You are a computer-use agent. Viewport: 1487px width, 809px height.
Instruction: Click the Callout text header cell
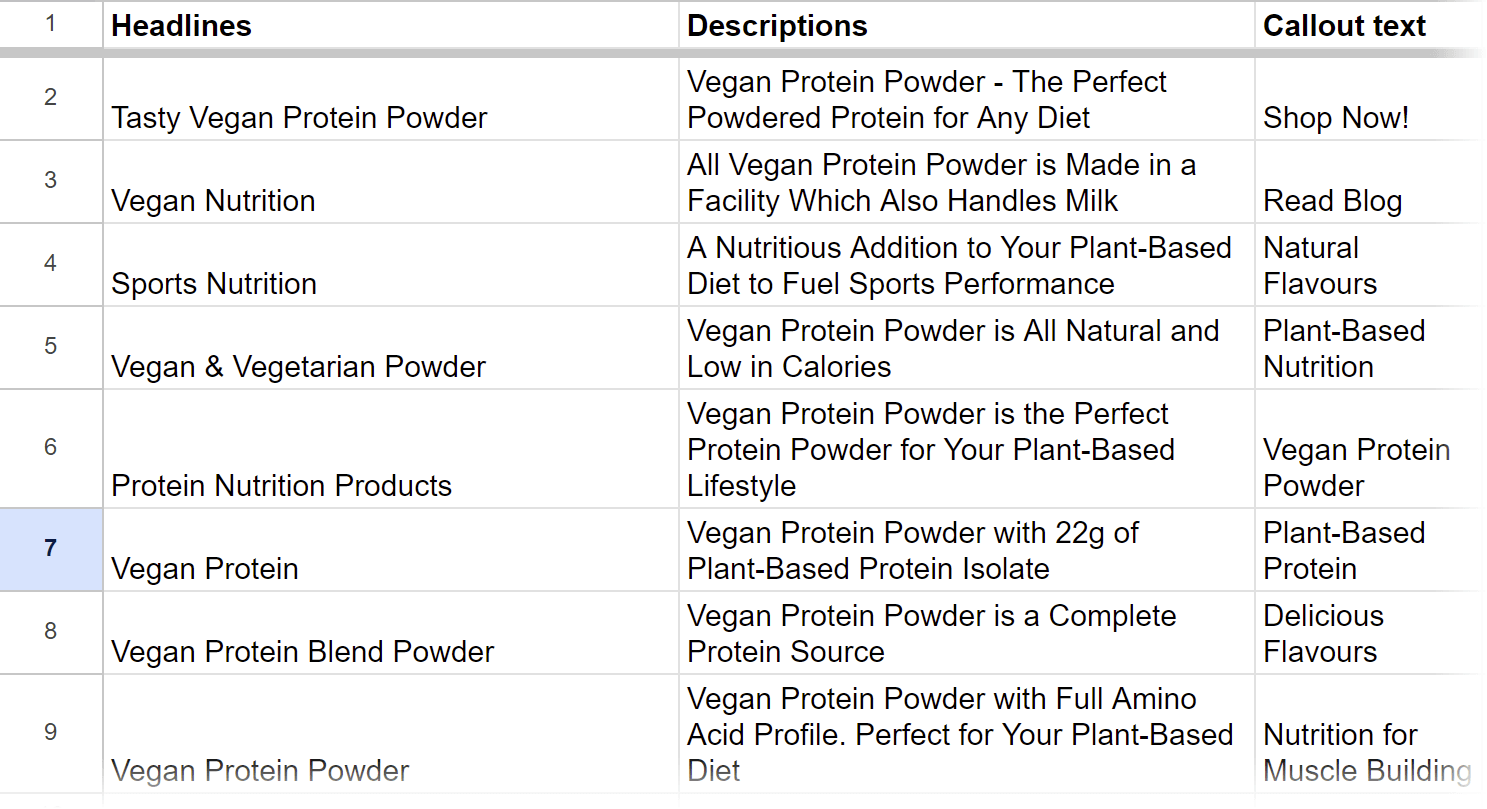(x=1368, y=26)
